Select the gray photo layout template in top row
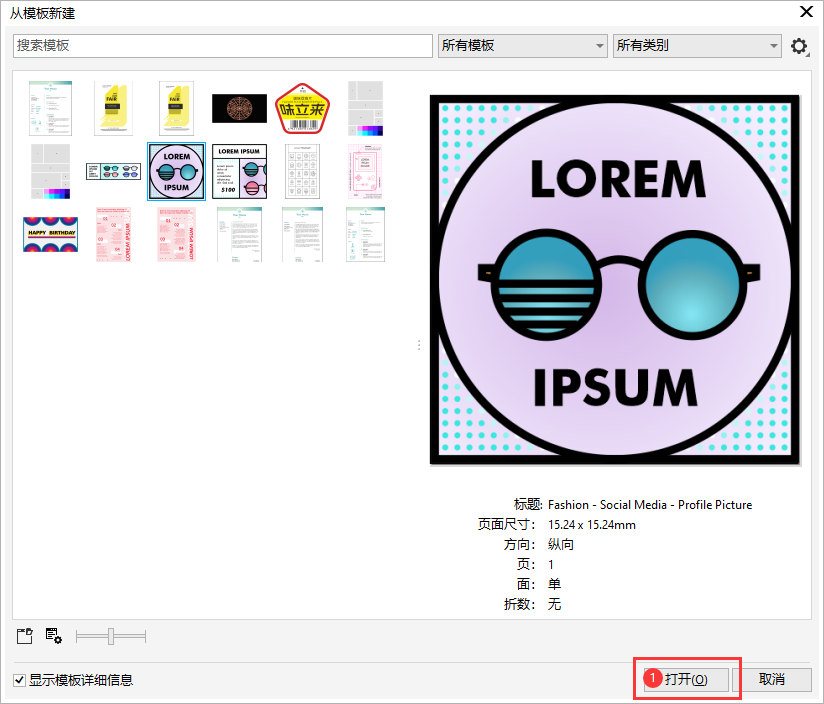Screen dimensions: 824x704 [365, 108]
